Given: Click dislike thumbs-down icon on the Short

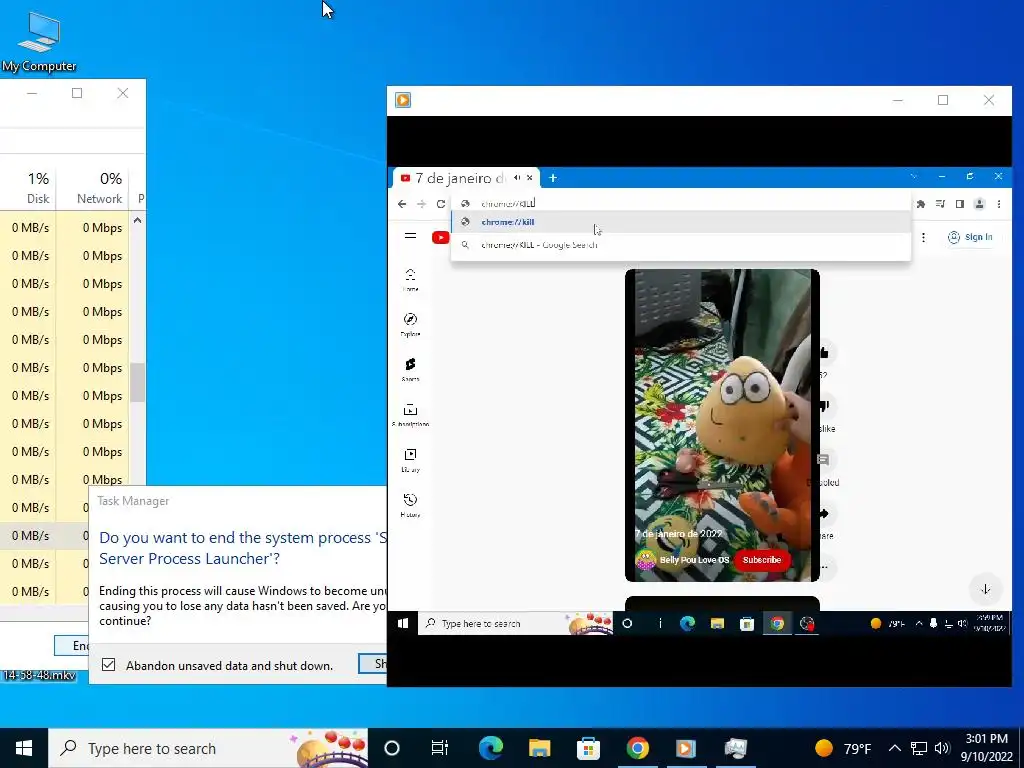Looking at the screenshot, I should 824,406.
